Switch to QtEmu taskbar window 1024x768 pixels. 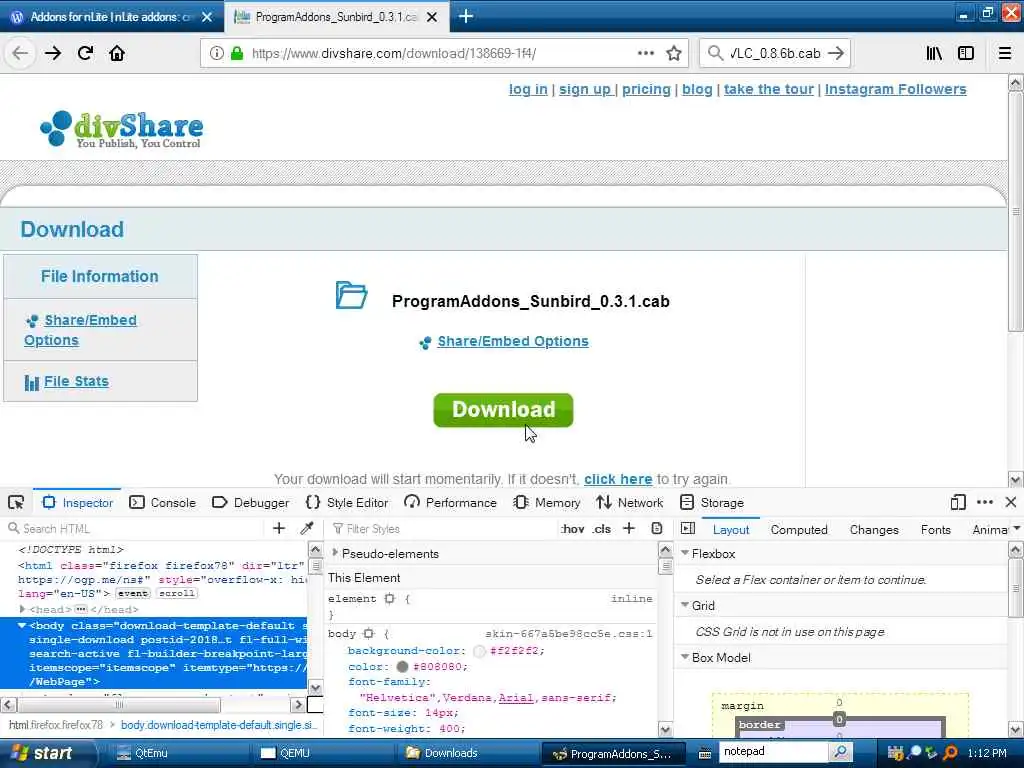coord(176,754)
